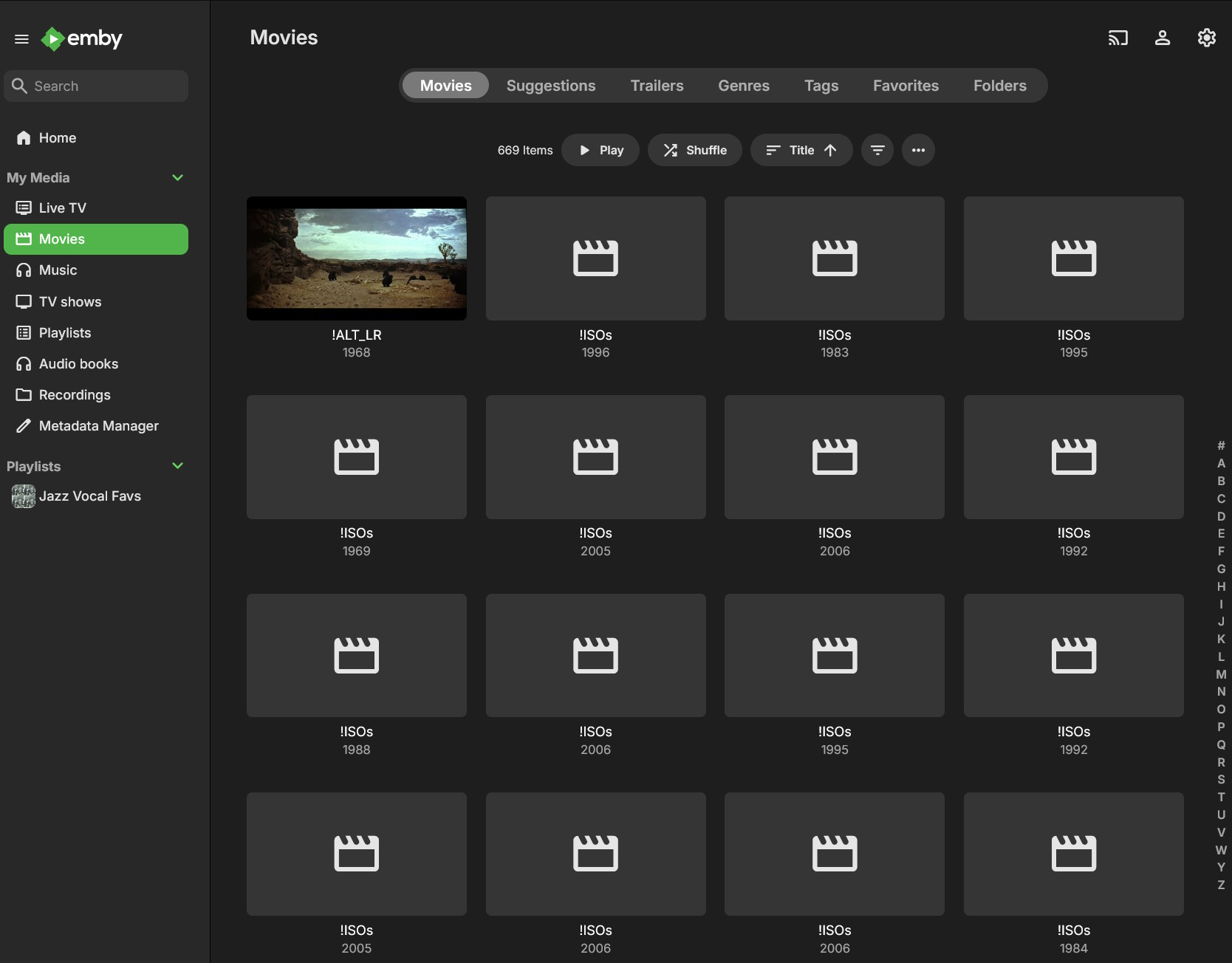Collapse the Playlists section chevron

(177, 466)
